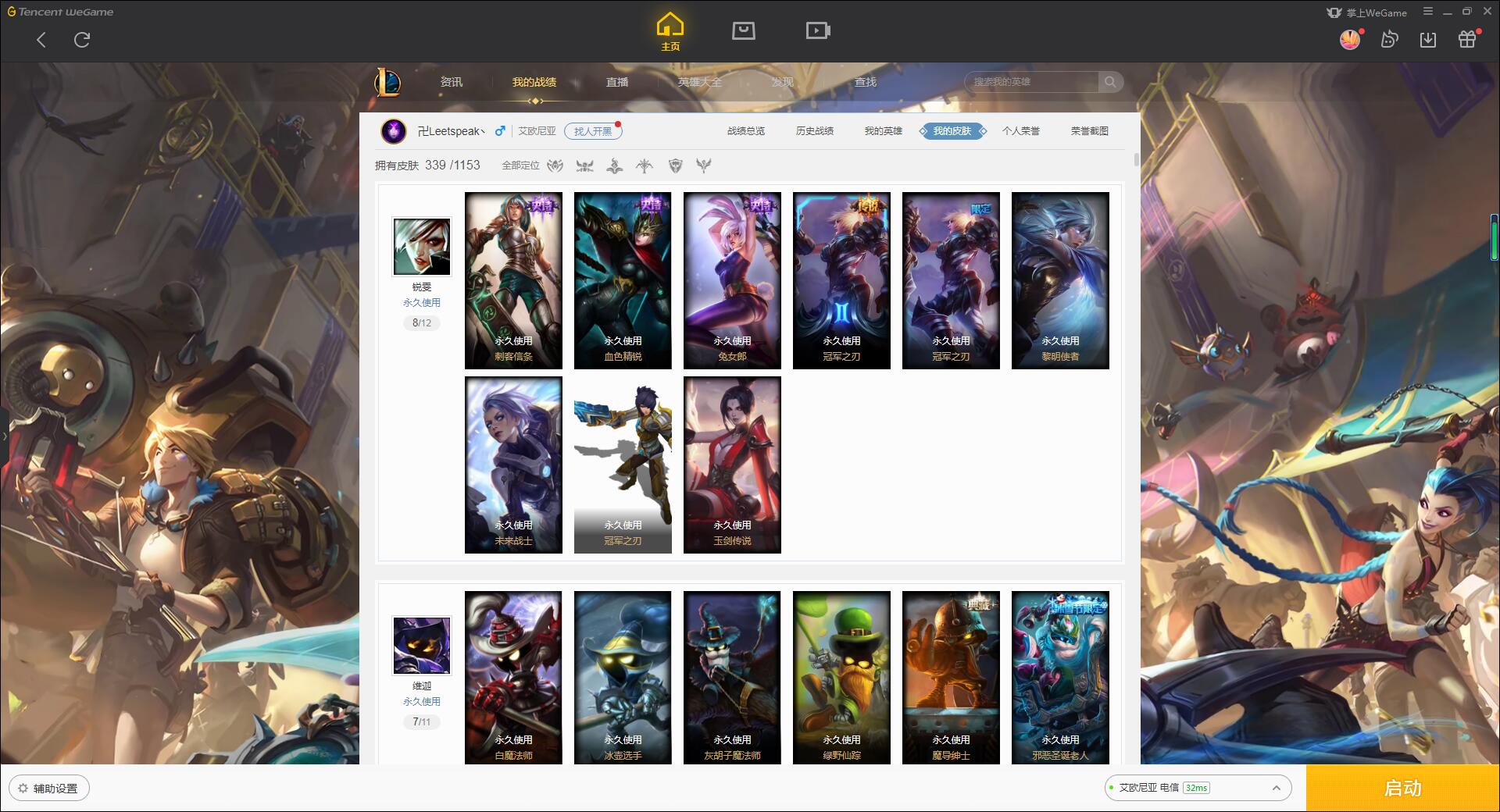The height and width of the screenshot is (812, 1500).
Task: Open the user avatar in the top right
Action: [1350, 39]
